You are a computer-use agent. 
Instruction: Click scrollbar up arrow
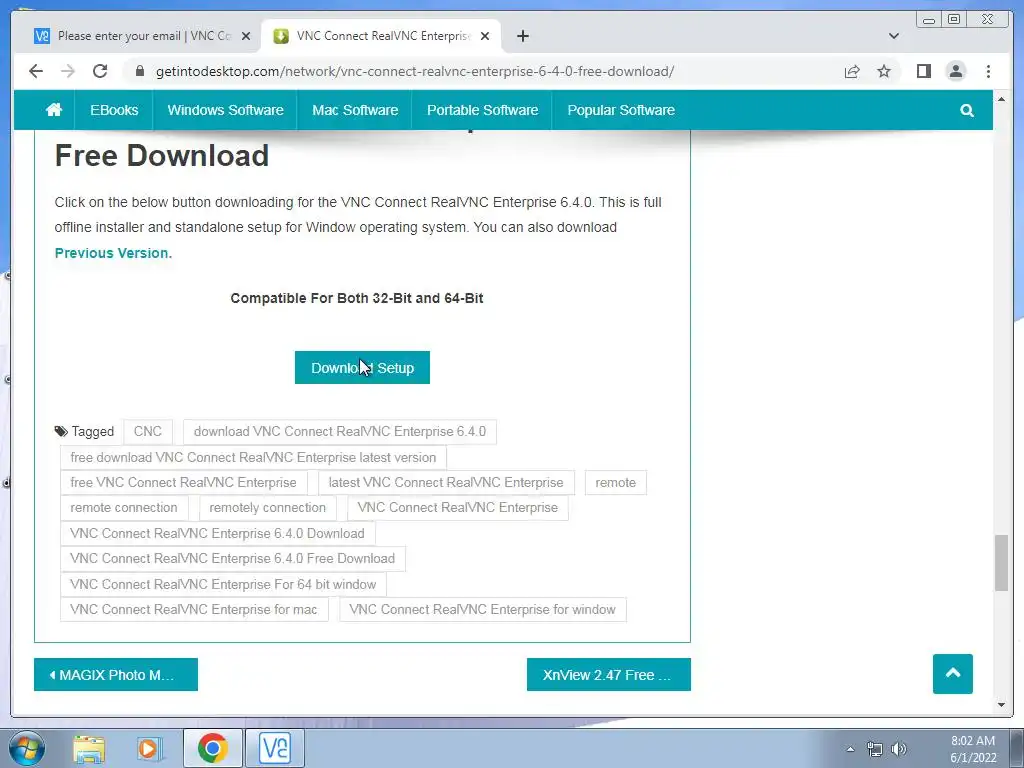(1001, 99)
